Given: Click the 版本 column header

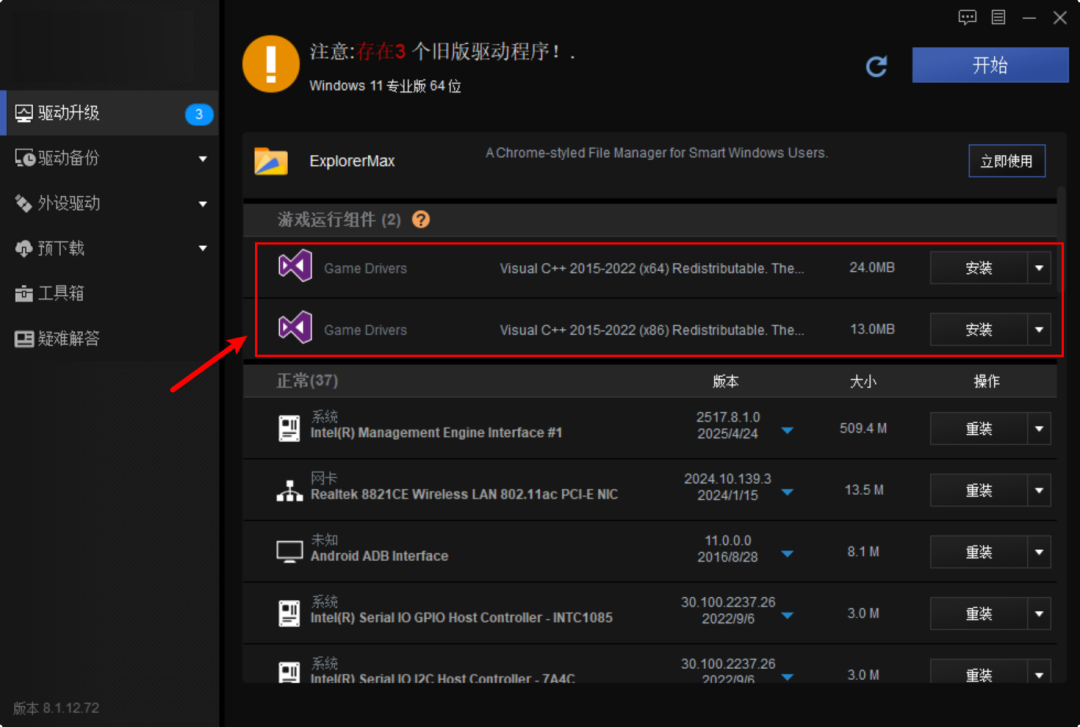Looking at the screenshot, I should pyautogui.click(x=725, y=381).
